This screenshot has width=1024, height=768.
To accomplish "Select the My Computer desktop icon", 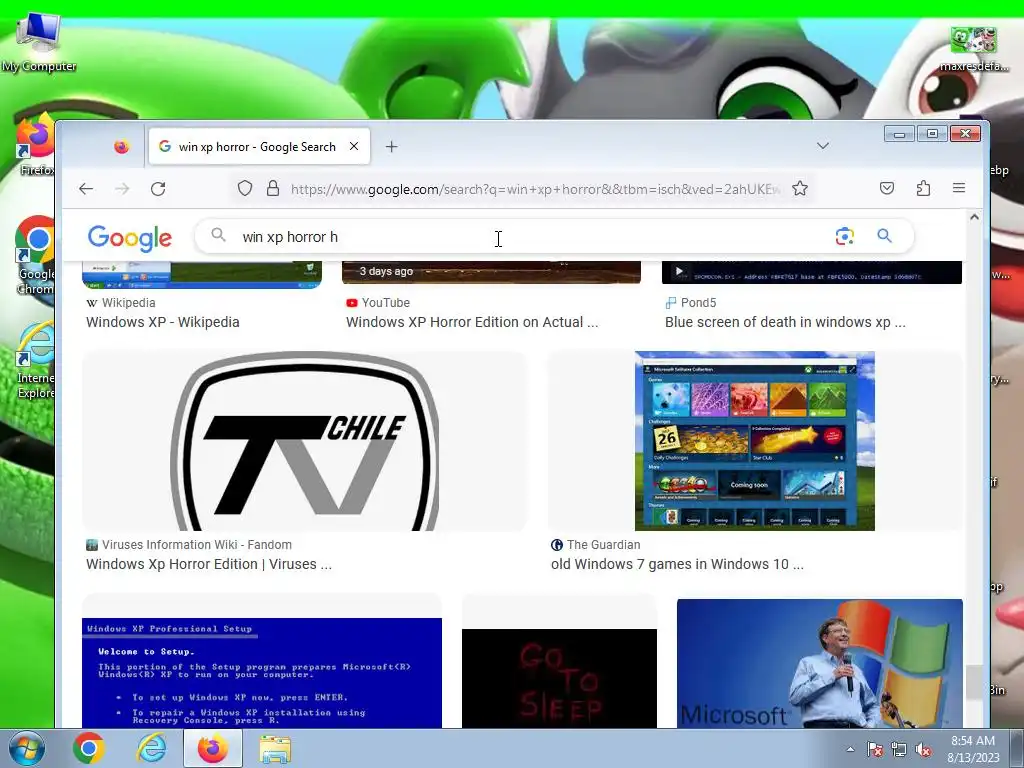I will pos(39,42).
